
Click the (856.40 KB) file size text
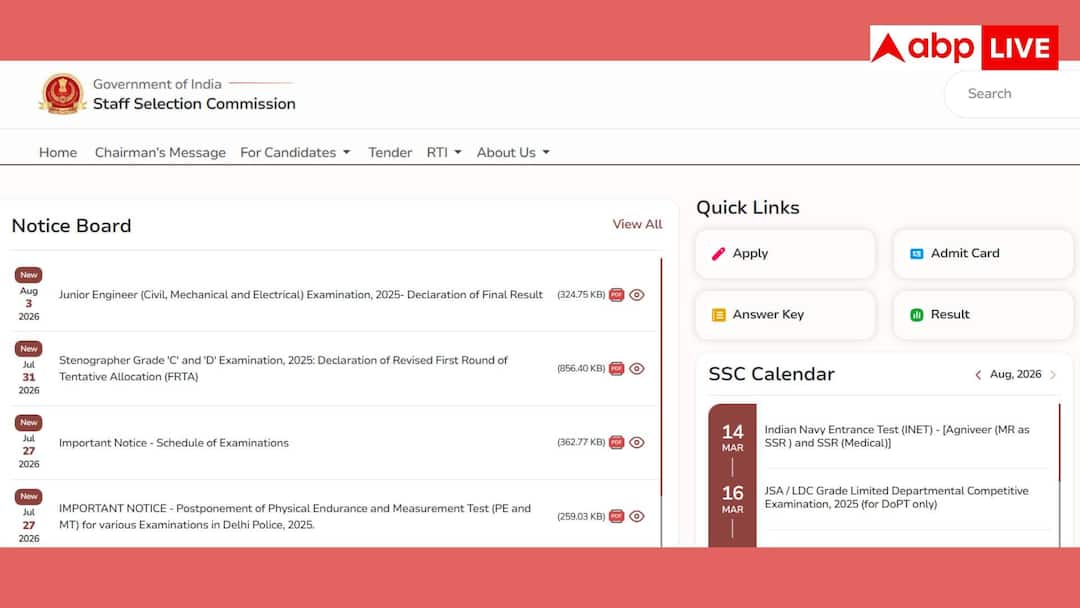(581, 368)
